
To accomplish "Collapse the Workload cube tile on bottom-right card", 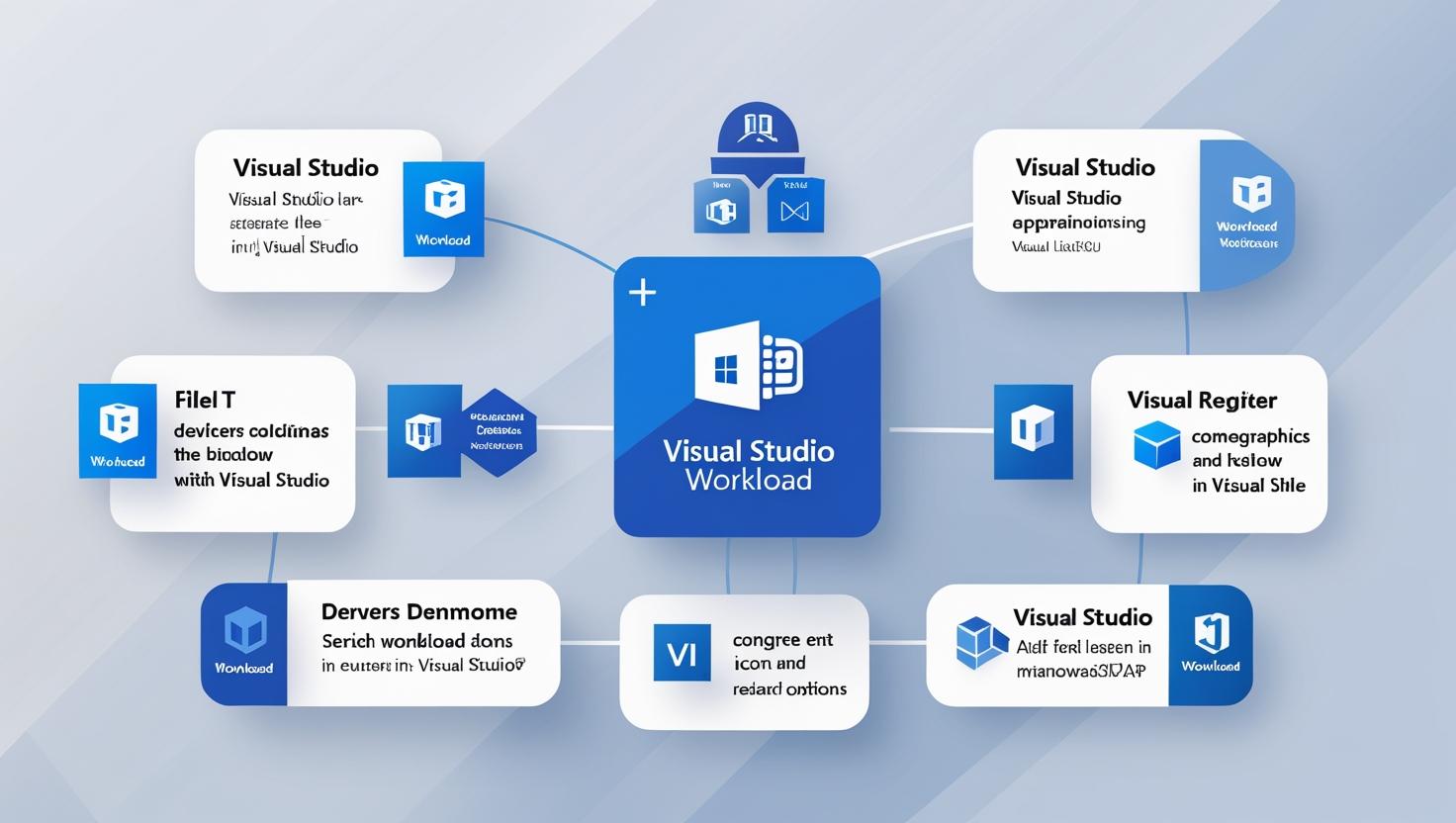I will click(1211, 644).
